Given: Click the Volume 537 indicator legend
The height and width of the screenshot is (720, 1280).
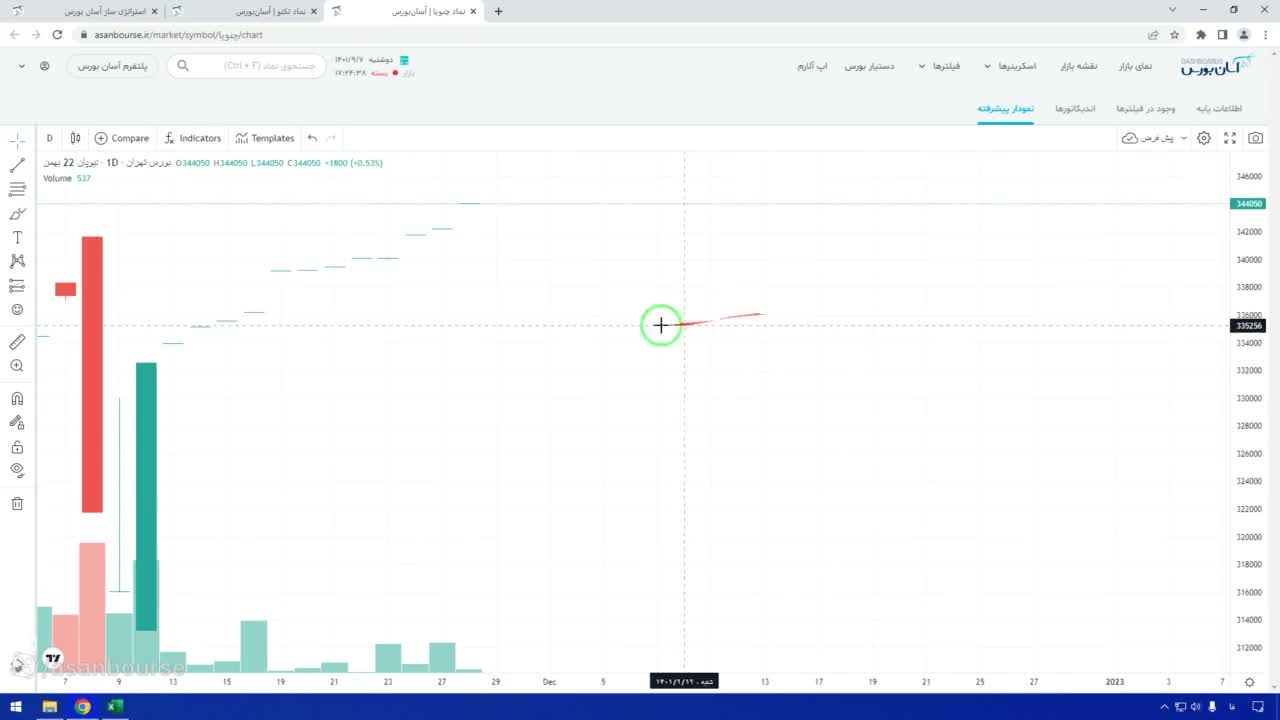Looking at the screenshot, I should 67,178.
